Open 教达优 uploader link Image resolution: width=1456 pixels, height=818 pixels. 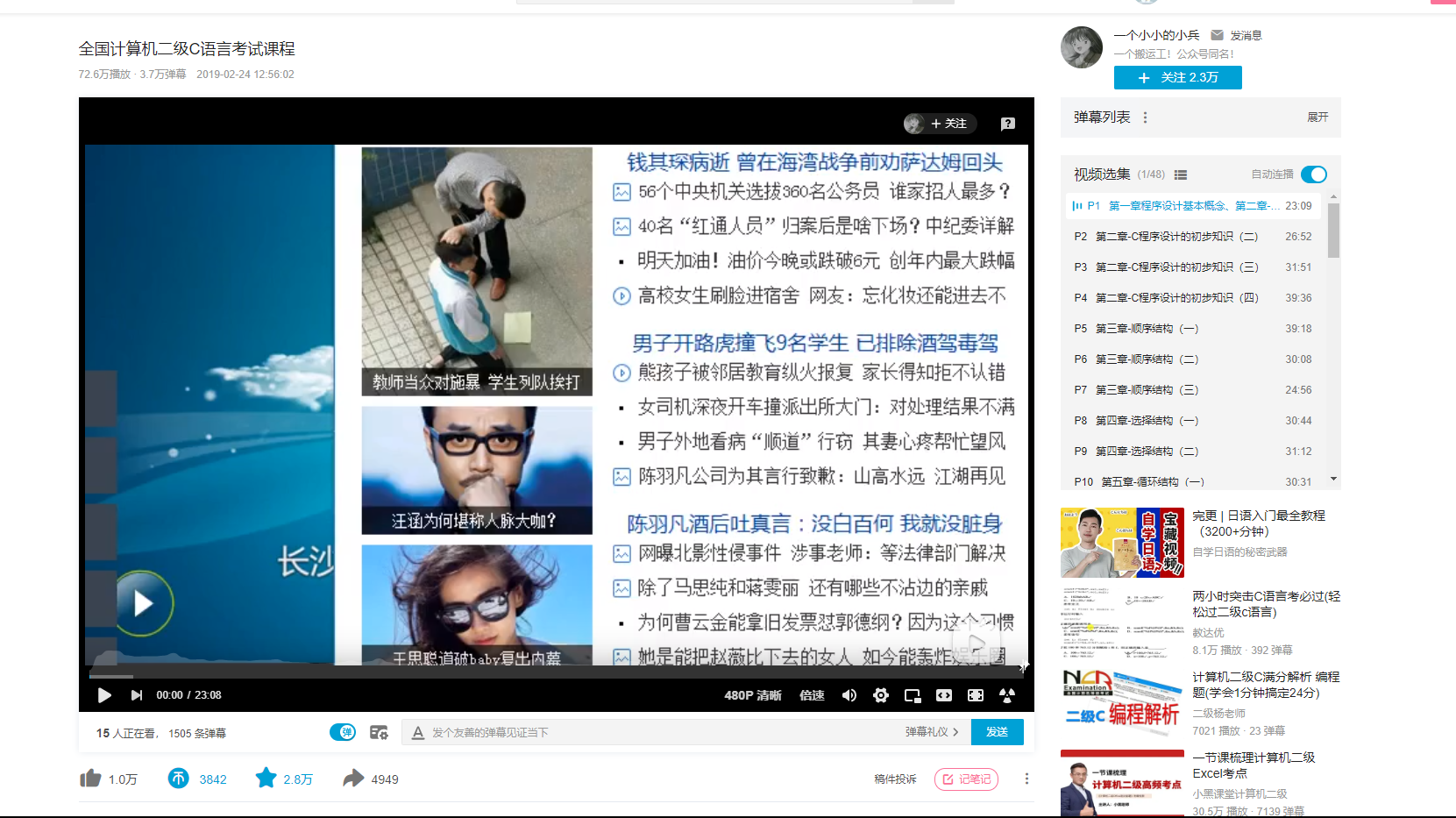[x=1208, y=633]
